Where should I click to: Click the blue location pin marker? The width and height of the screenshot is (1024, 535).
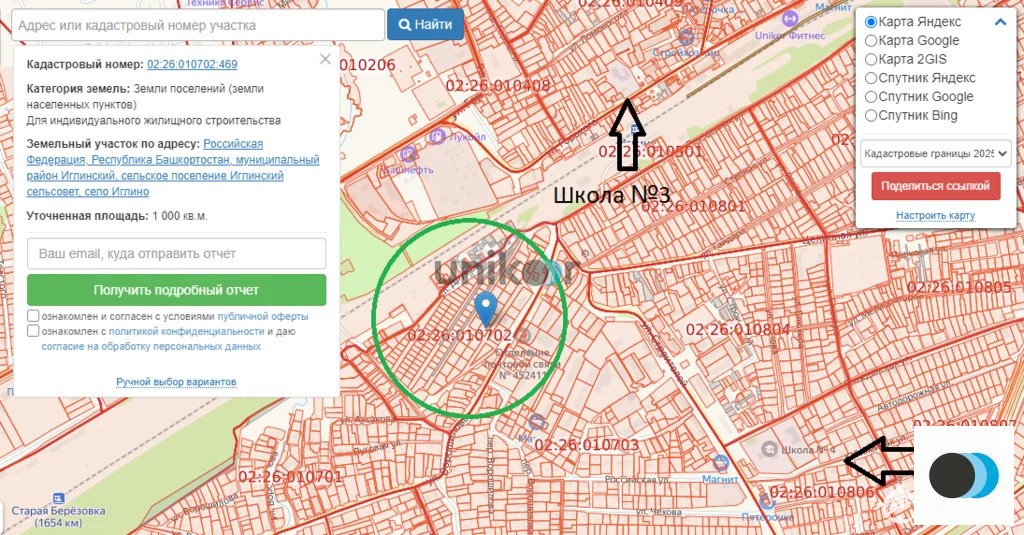click(485, 308)
